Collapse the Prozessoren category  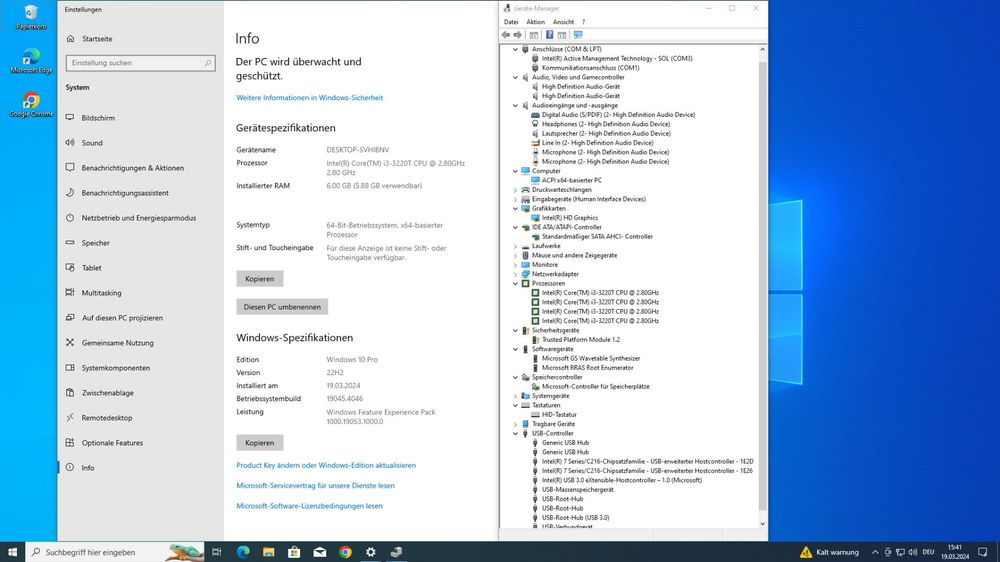[x=516, y=283]
